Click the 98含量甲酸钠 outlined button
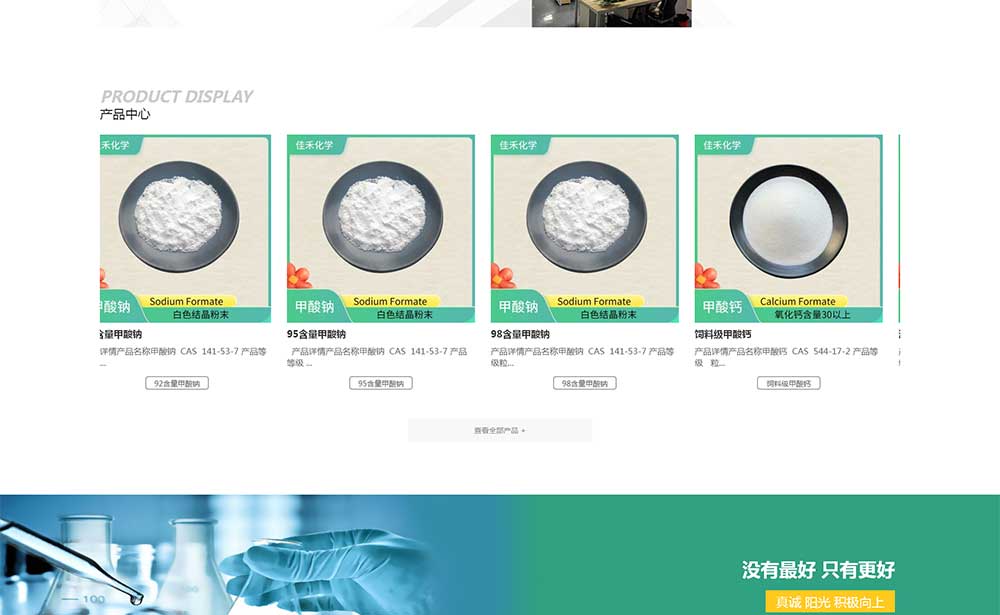The image size is (1000, 615). click(585, 383)
